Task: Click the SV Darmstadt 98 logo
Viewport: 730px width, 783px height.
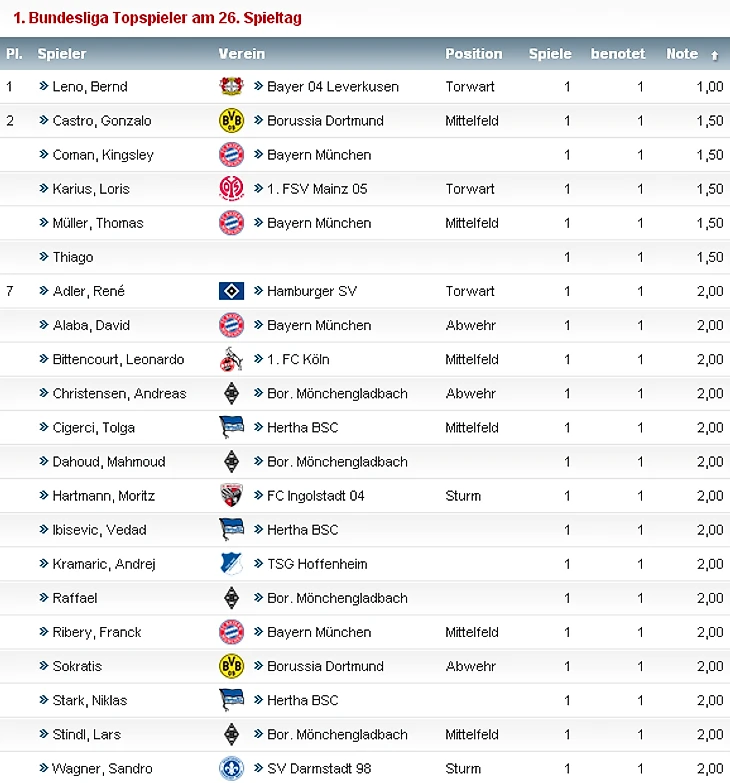Action: pos(231,768)
